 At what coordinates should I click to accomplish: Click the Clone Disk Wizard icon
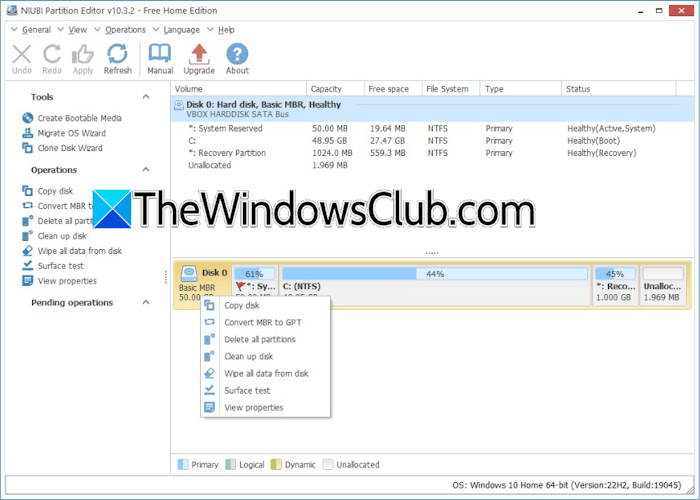click(28, 148)
